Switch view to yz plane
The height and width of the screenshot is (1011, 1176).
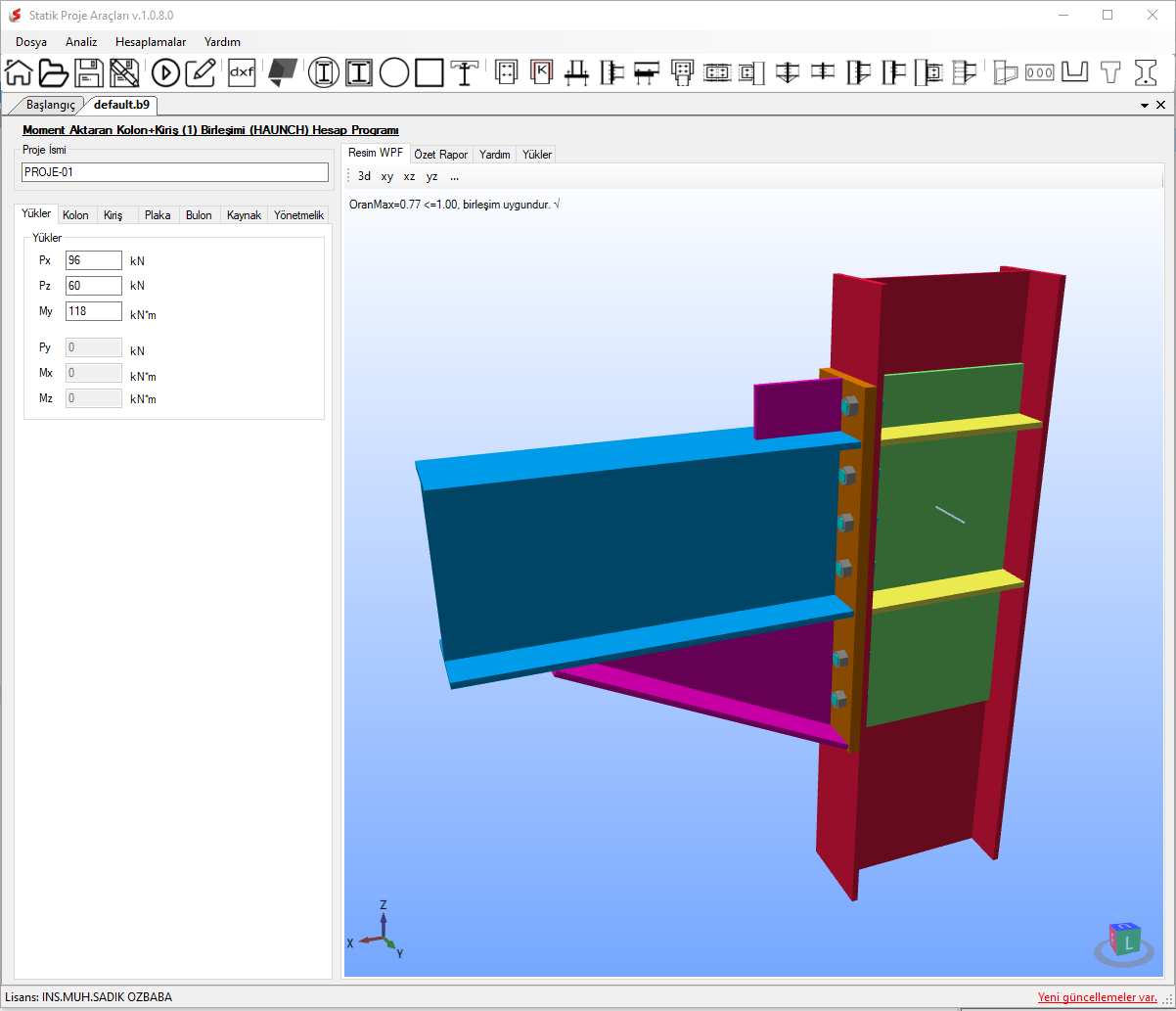click(432, 177)
